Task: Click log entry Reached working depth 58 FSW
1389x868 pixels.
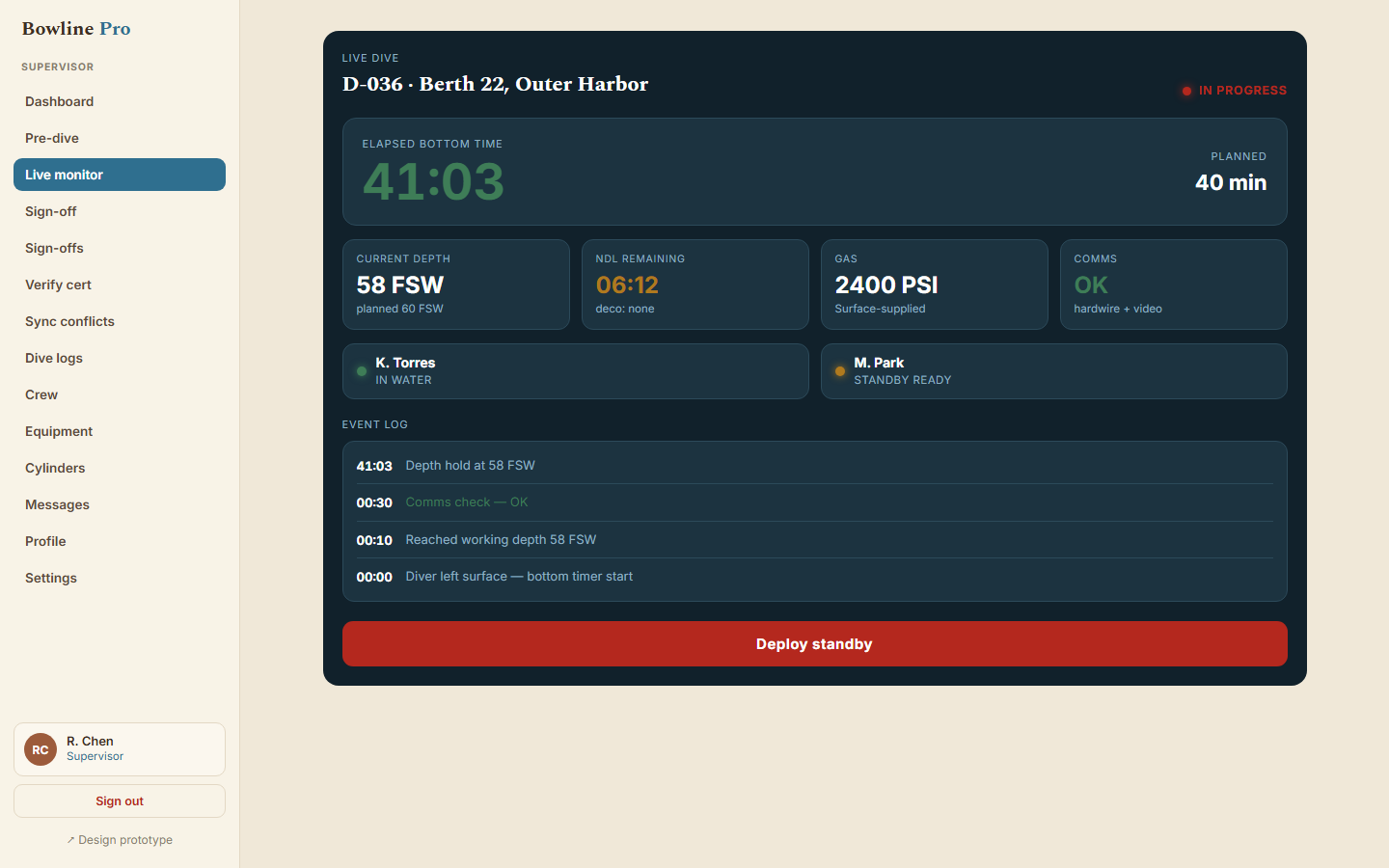Action: [x=814, y=539]
